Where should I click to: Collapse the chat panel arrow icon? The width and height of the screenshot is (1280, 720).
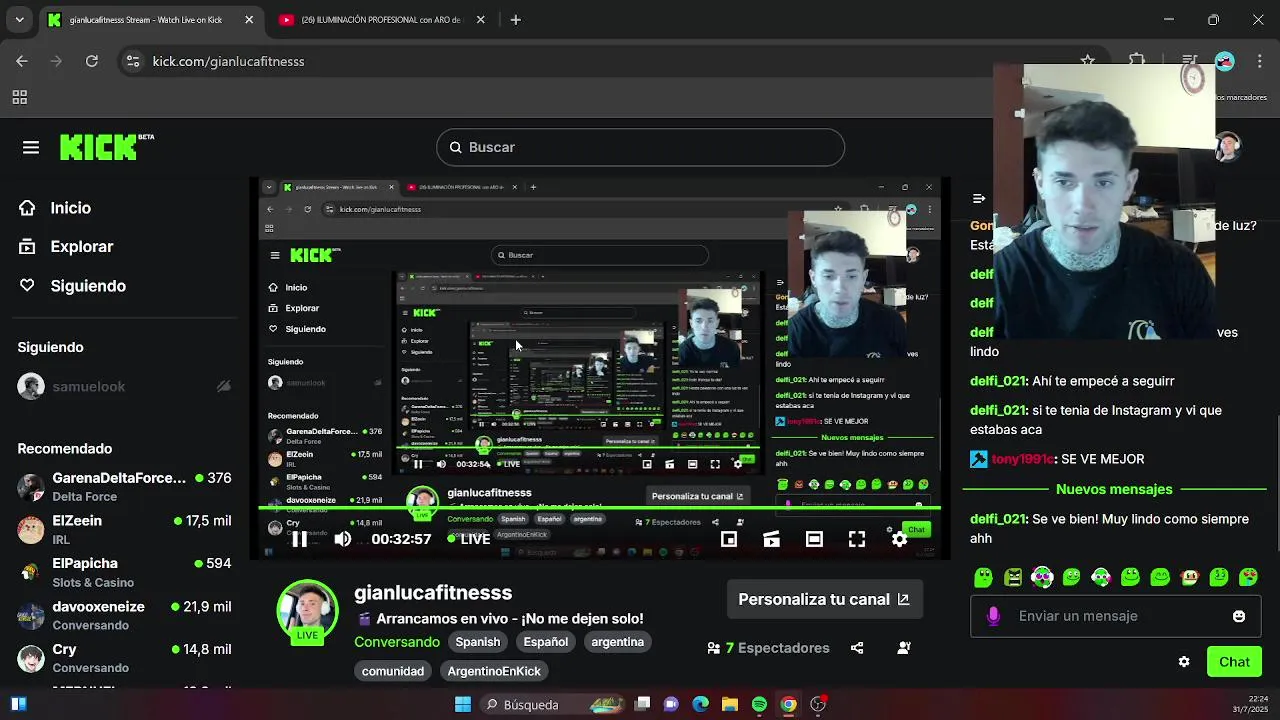pos(979,198)
